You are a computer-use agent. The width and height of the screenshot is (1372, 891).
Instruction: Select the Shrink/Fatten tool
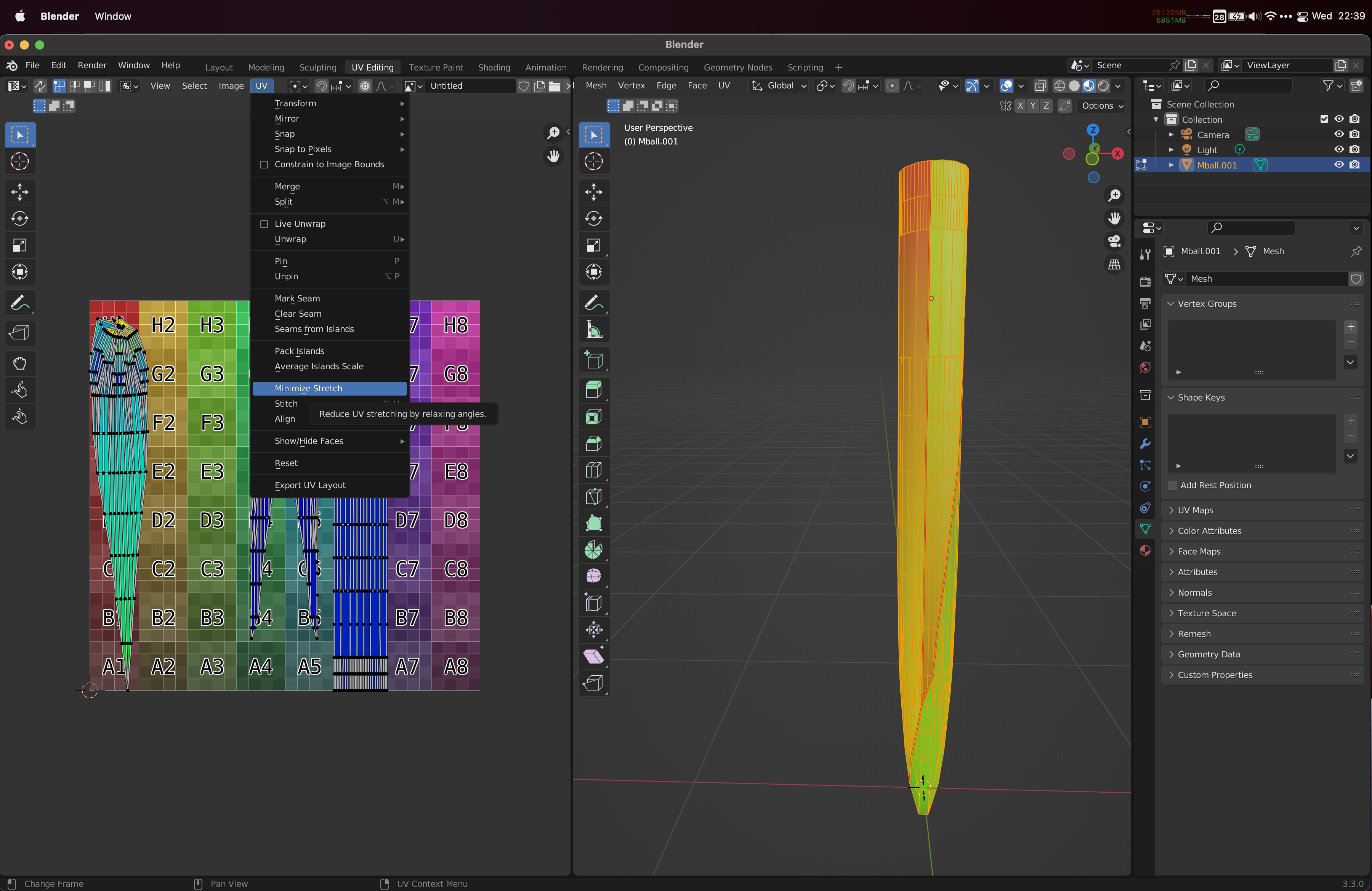(594, 629)
